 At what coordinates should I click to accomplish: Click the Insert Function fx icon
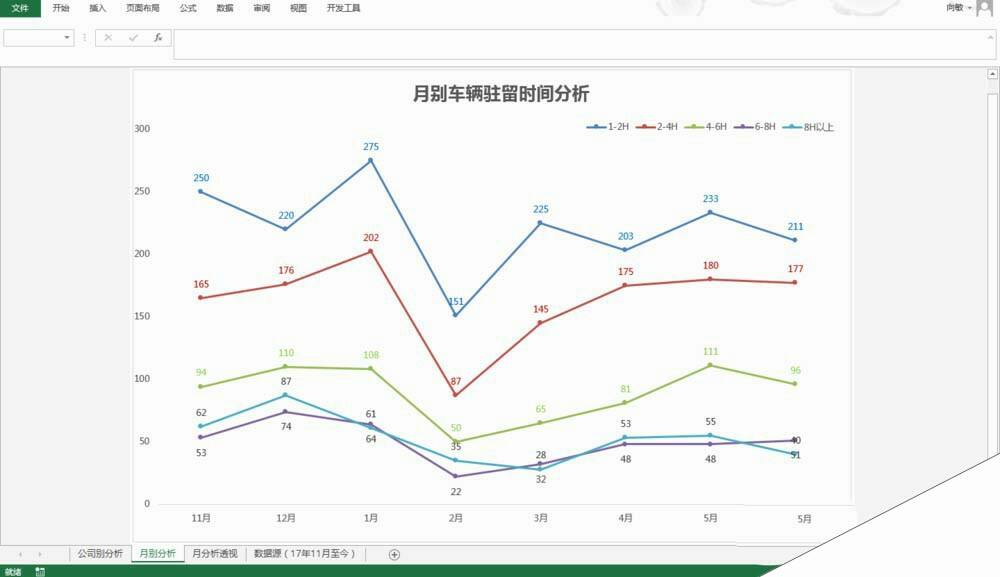(x=160, y=38)
